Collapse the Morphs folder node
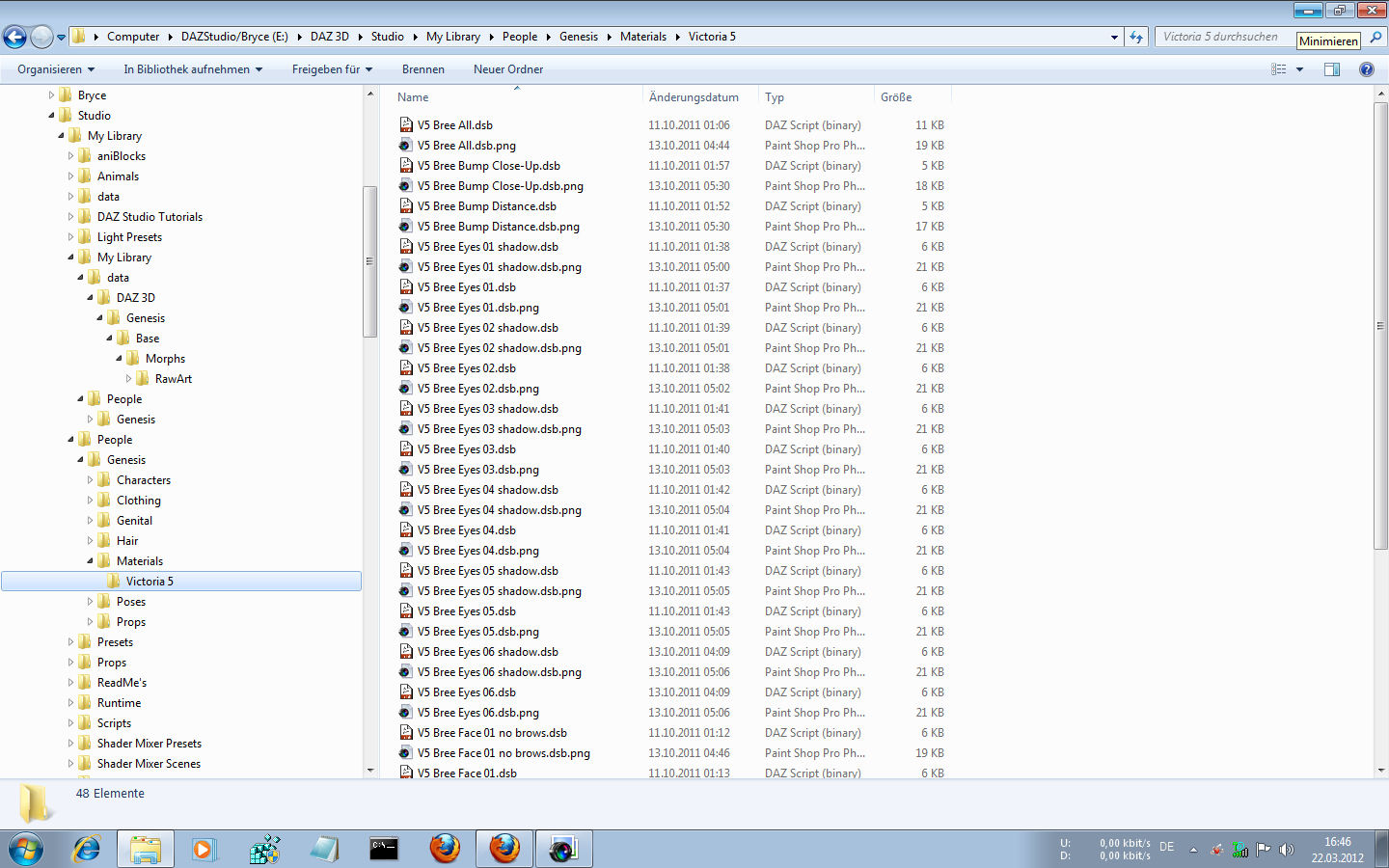 119,359
